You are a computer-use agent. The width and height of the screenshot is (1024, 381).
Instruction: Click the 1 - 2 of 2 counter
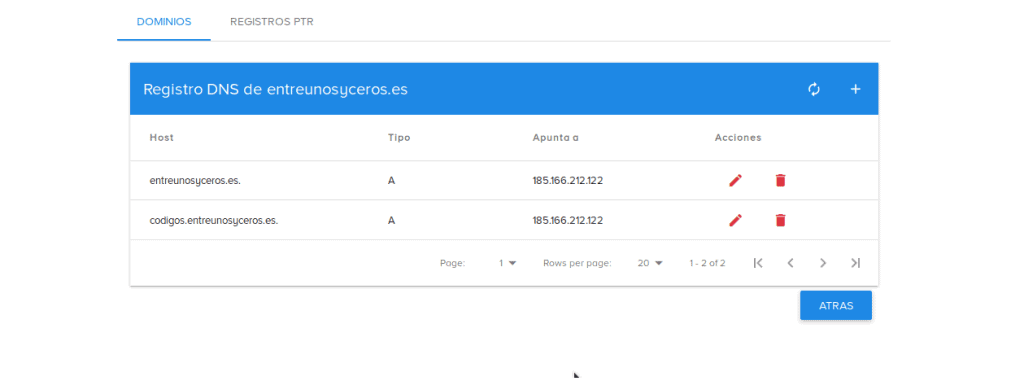(x=707, y=263)
